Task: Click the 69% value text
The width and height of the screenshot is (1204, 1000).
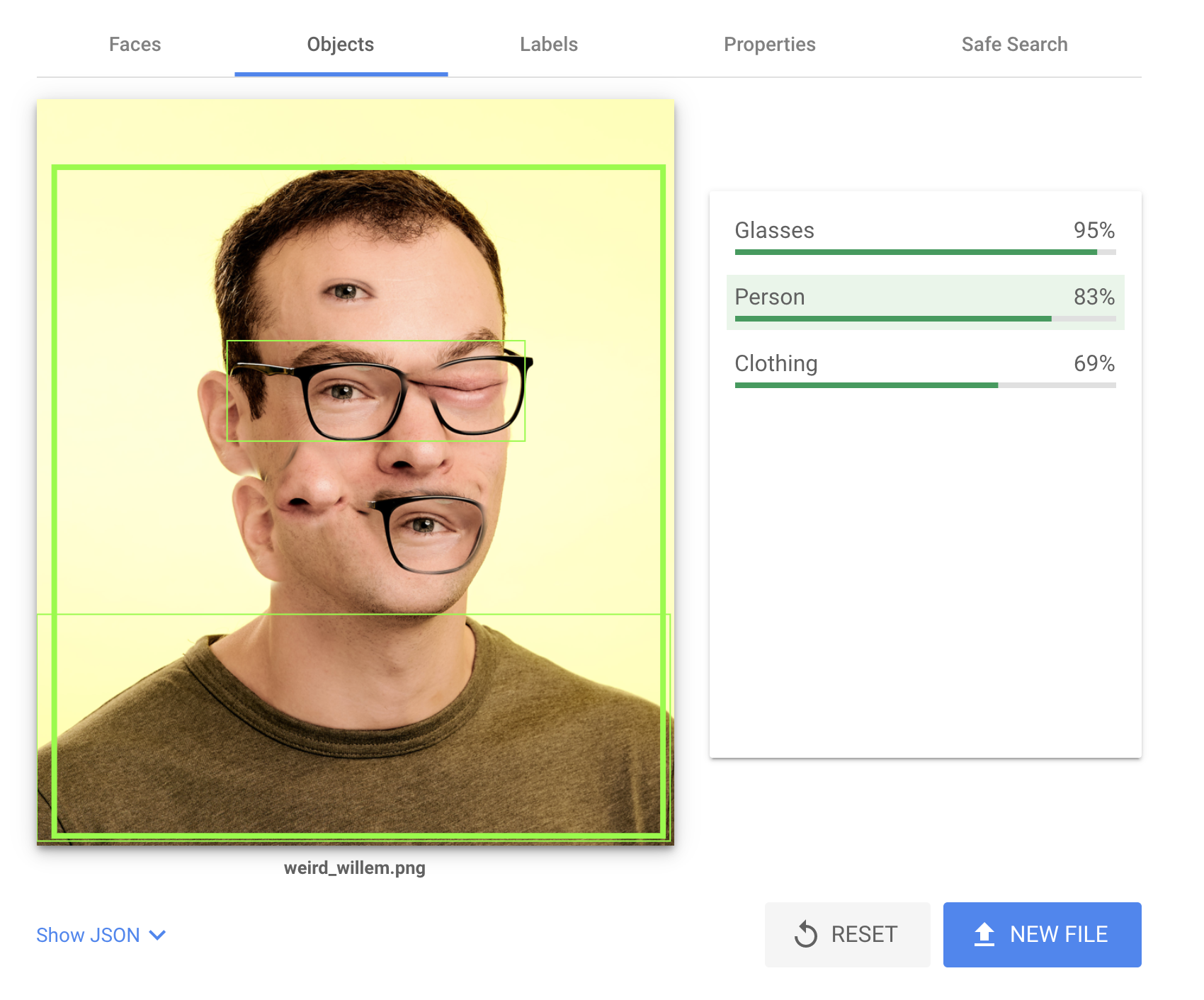Action: pos(1094,363)
